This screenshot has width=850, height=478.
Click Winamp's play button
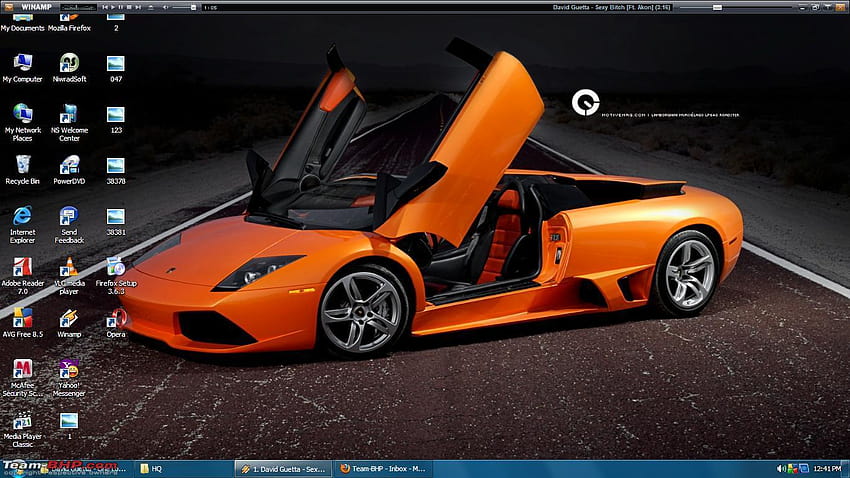113,7
